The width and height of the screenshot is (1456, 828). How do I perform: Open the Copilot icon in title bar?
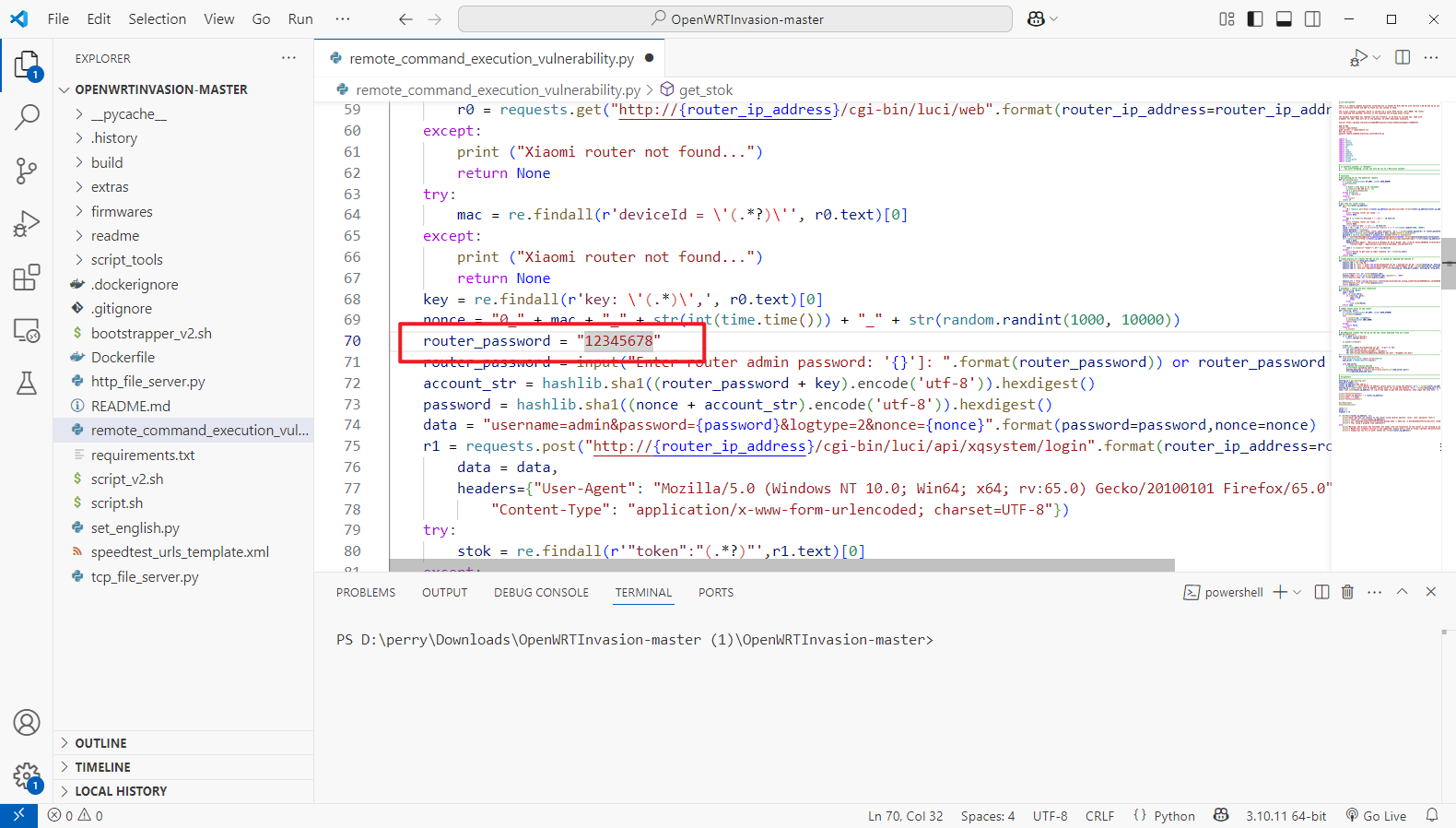pos(1036,19)
